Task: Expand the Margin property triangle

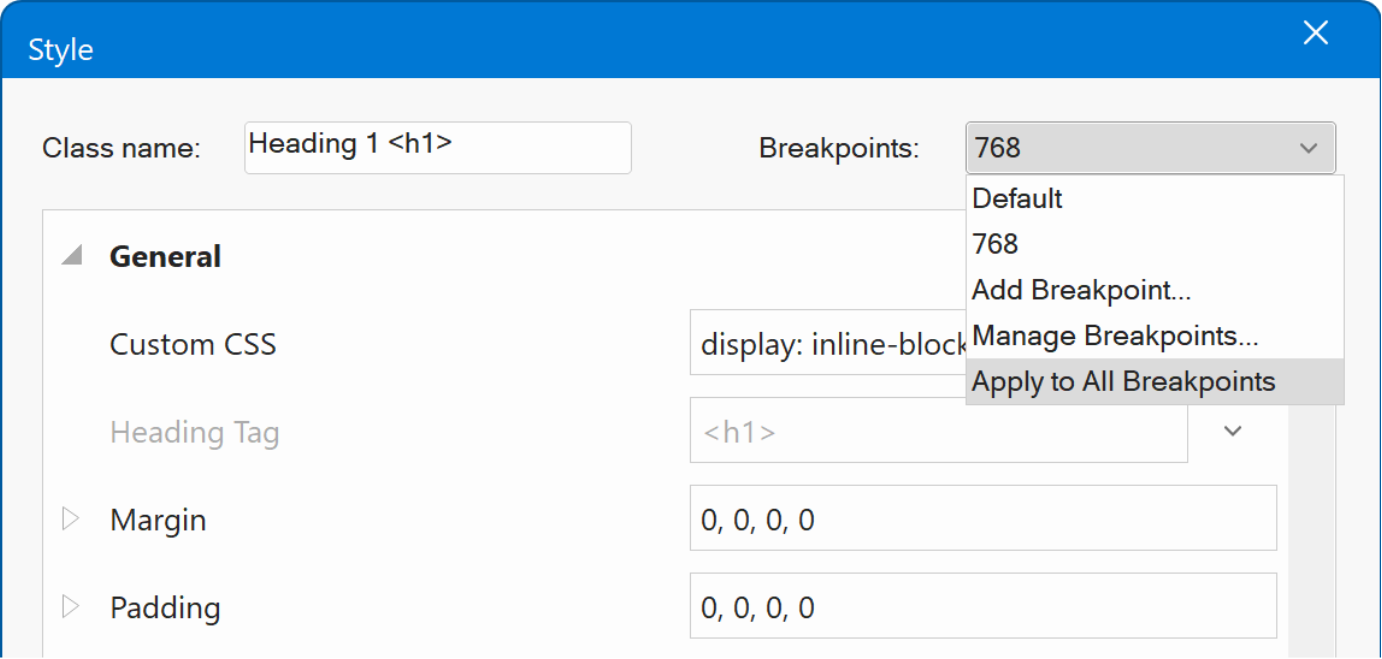Action: coord(70,520)
